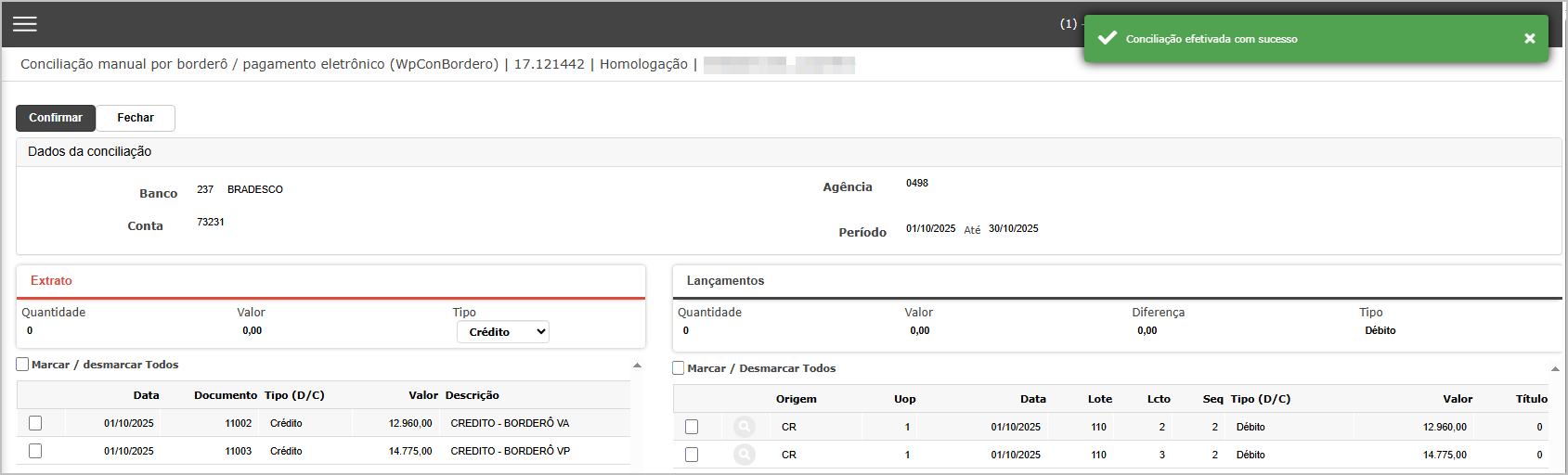Viewport: 1568px width, 475px height.
Task: Click the Uop link in the first lançamento row
Action: (x=907, y=428)
